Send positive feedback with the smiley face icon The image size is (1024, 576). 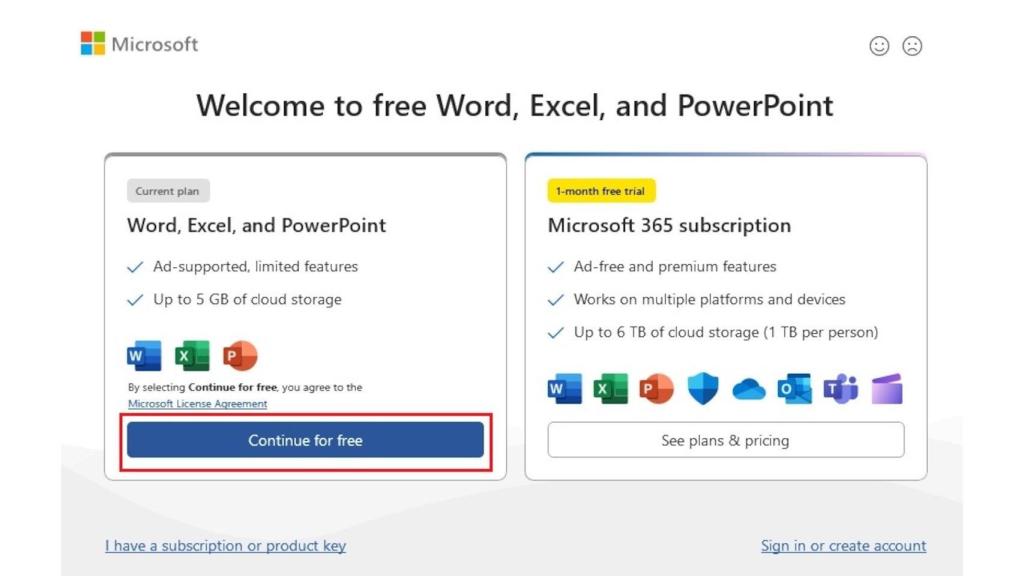point(879,46)
